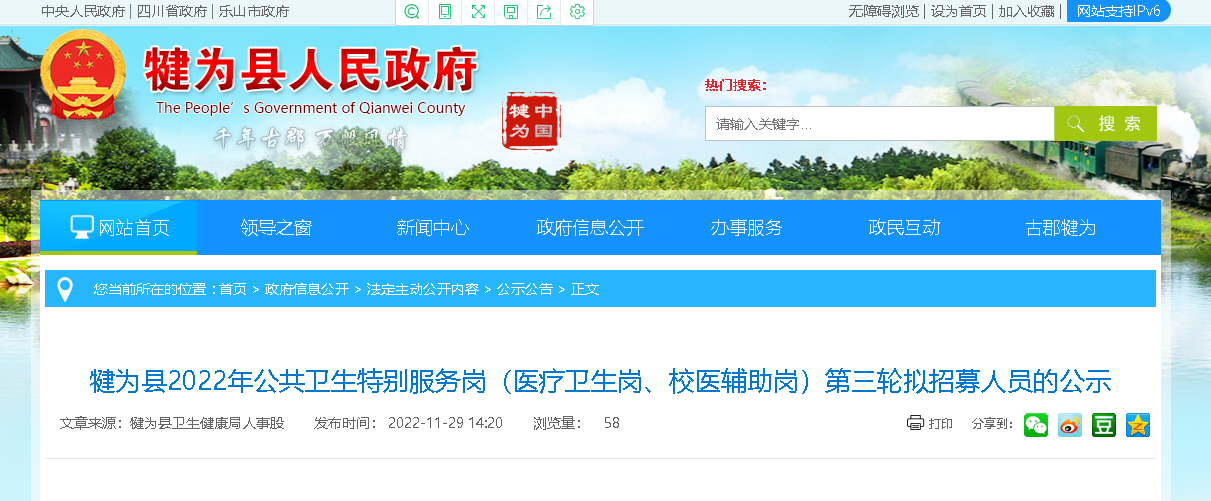The image size is (1211, 501).
Task: Open the 四川省政府 link
Action: tap(172, 11)
